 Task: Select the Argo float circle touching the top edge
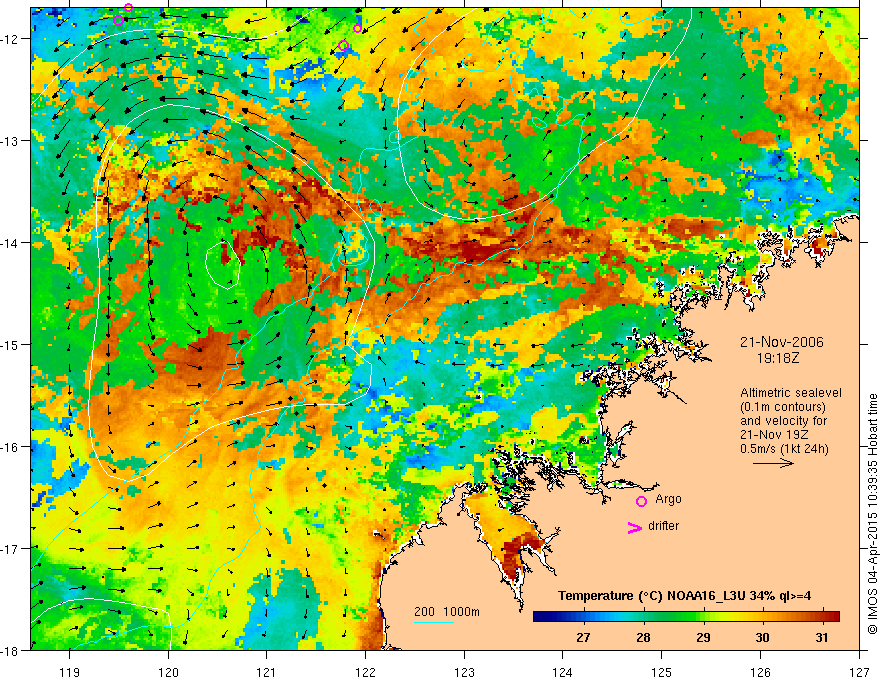[129, 7]
